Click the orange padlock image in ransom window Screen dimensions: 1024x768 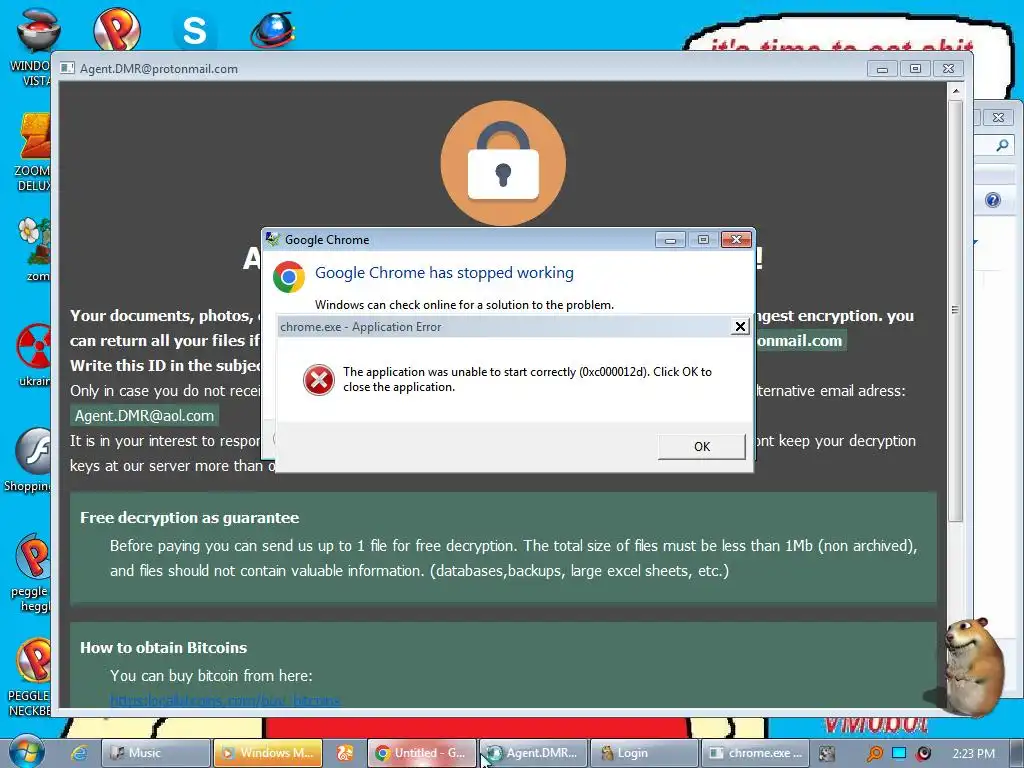503,163
